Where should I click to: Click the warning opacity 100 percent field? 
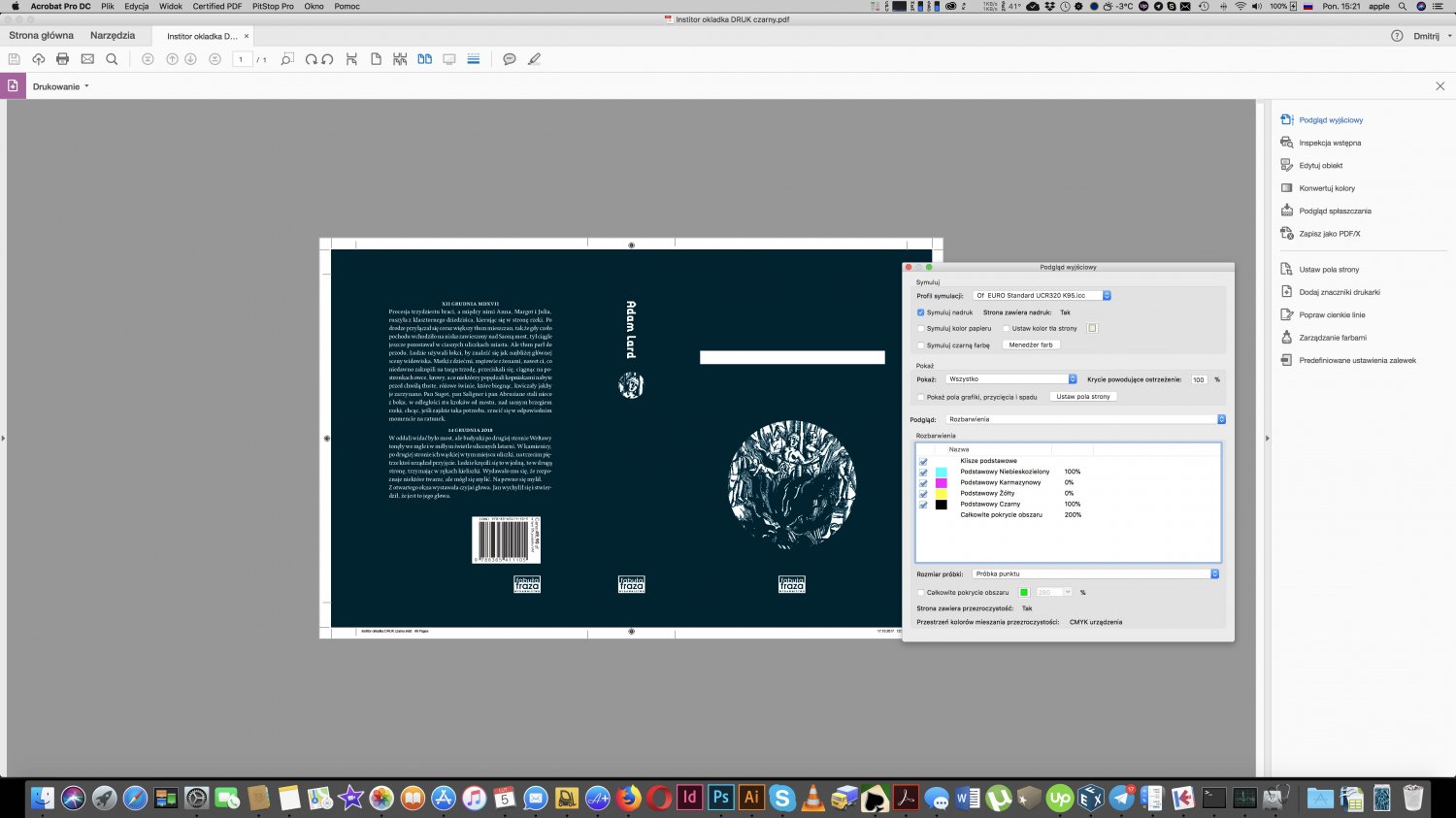1199,379
